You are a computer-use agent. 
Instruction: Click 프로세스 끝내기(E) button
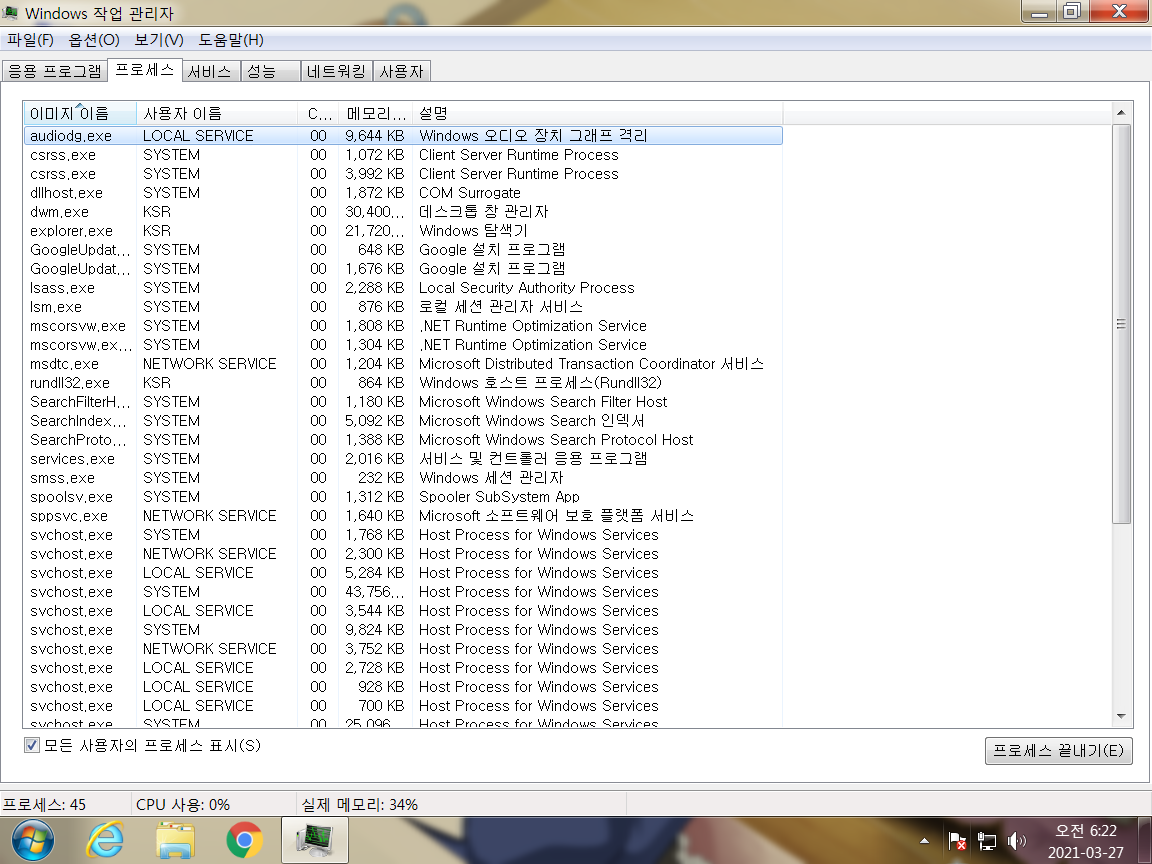[x=1058, y=751]
